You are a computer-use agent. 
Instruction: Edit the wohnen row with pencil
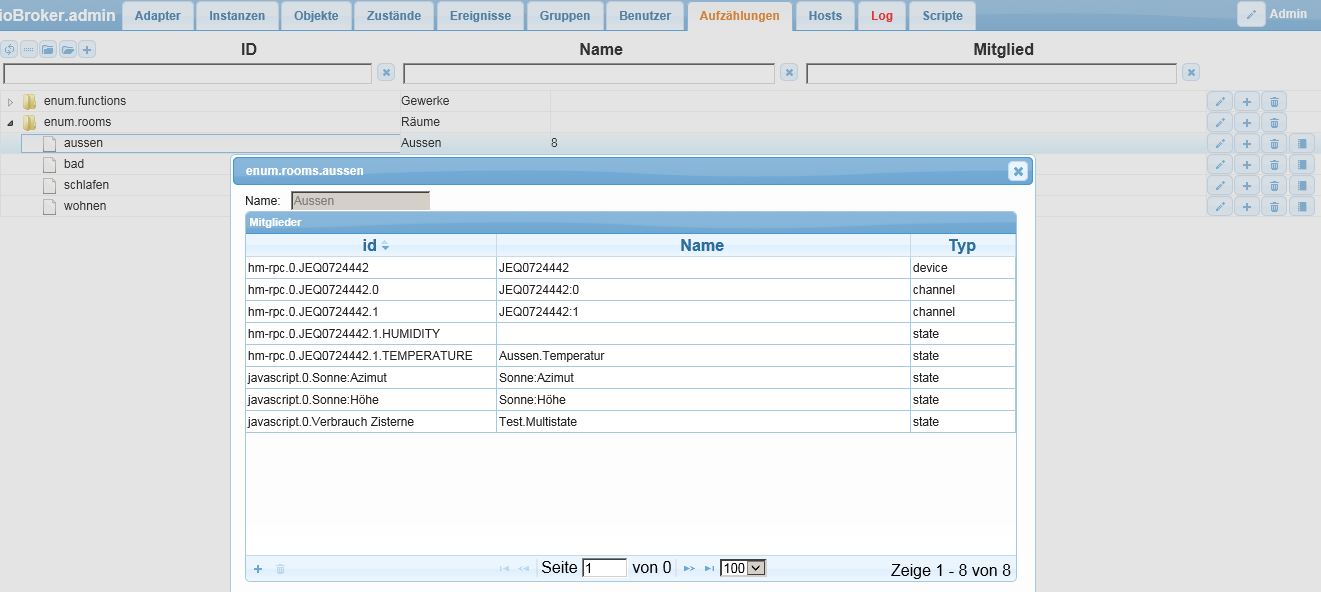click(x=1220, y=206)
